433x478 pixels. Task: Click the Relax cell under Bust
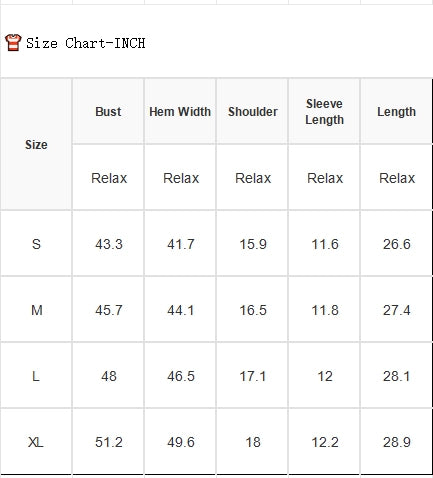pos(109,178)
